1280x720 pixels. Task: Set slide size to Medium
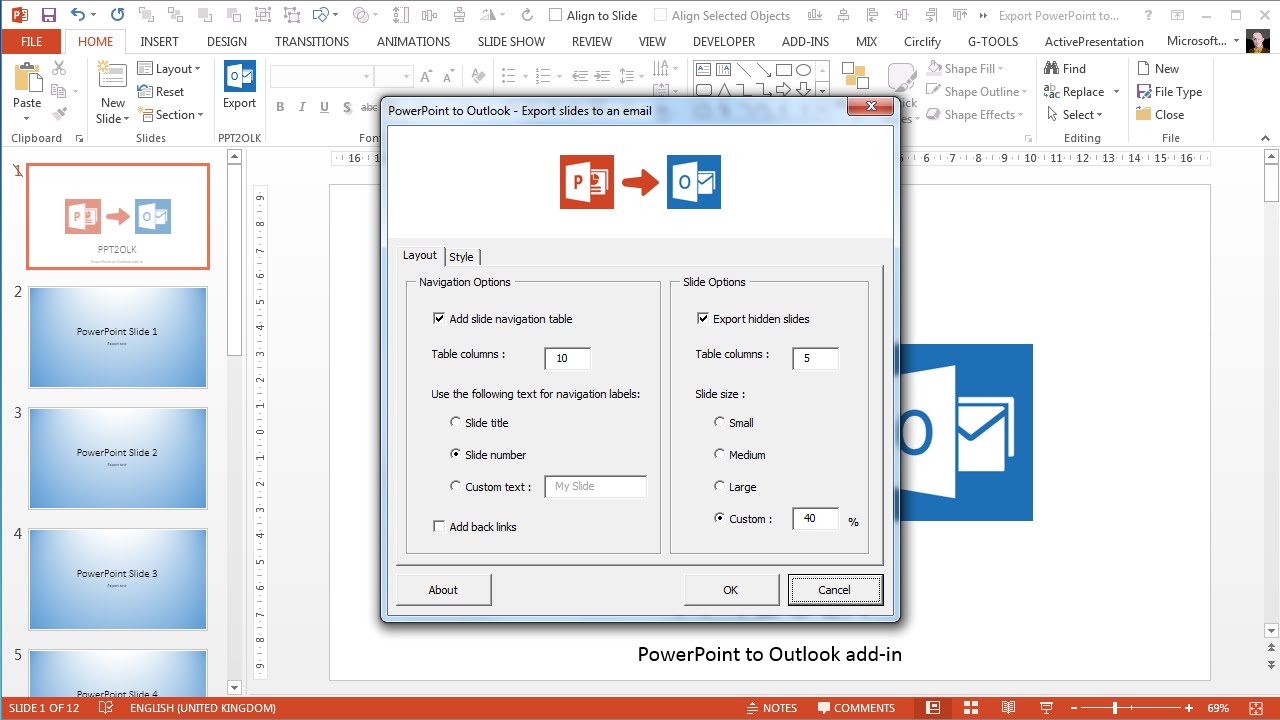(720, 454)
